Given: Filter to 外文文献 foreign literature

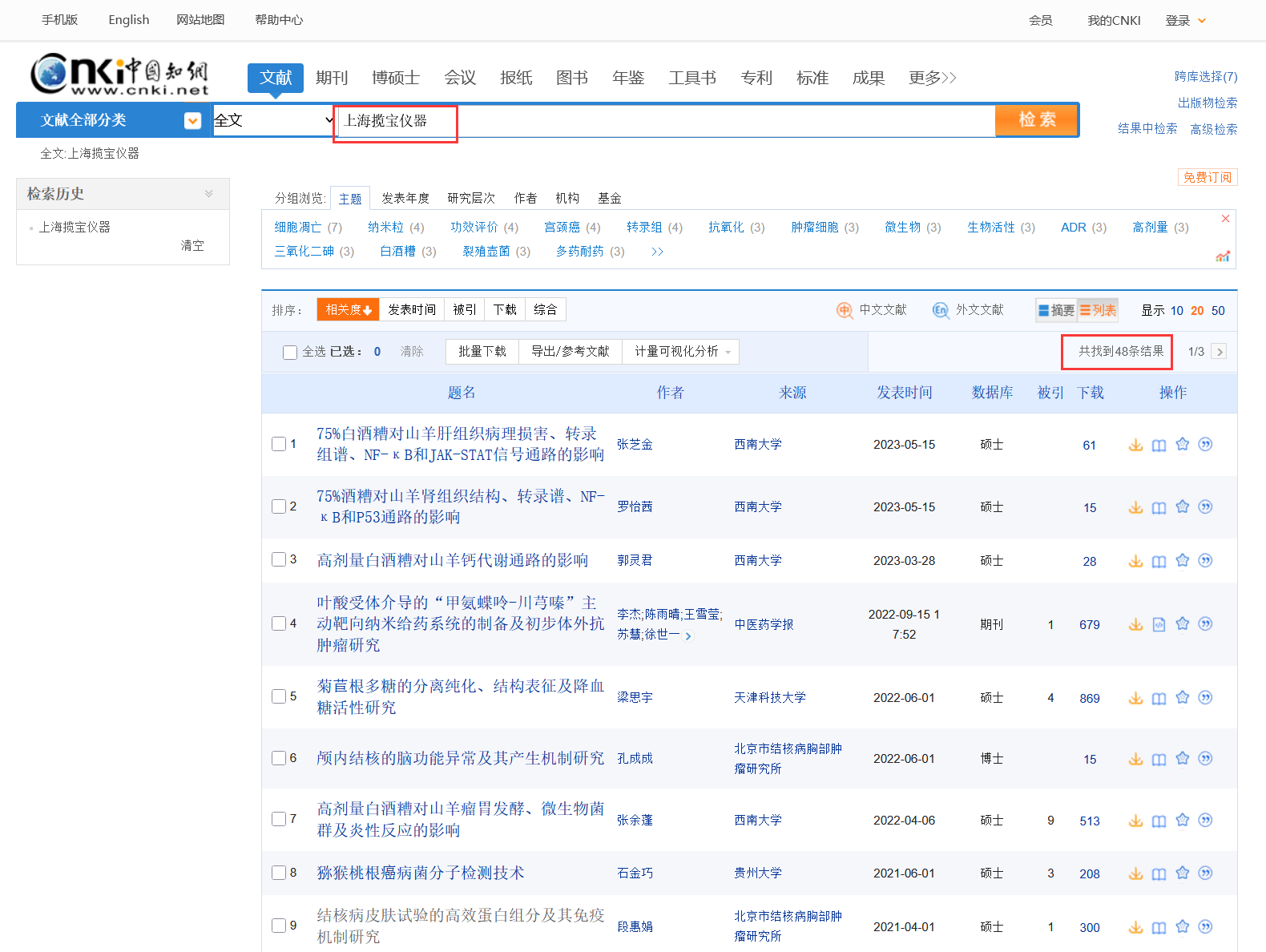Looking at the screenshot, I should (968, 310).
